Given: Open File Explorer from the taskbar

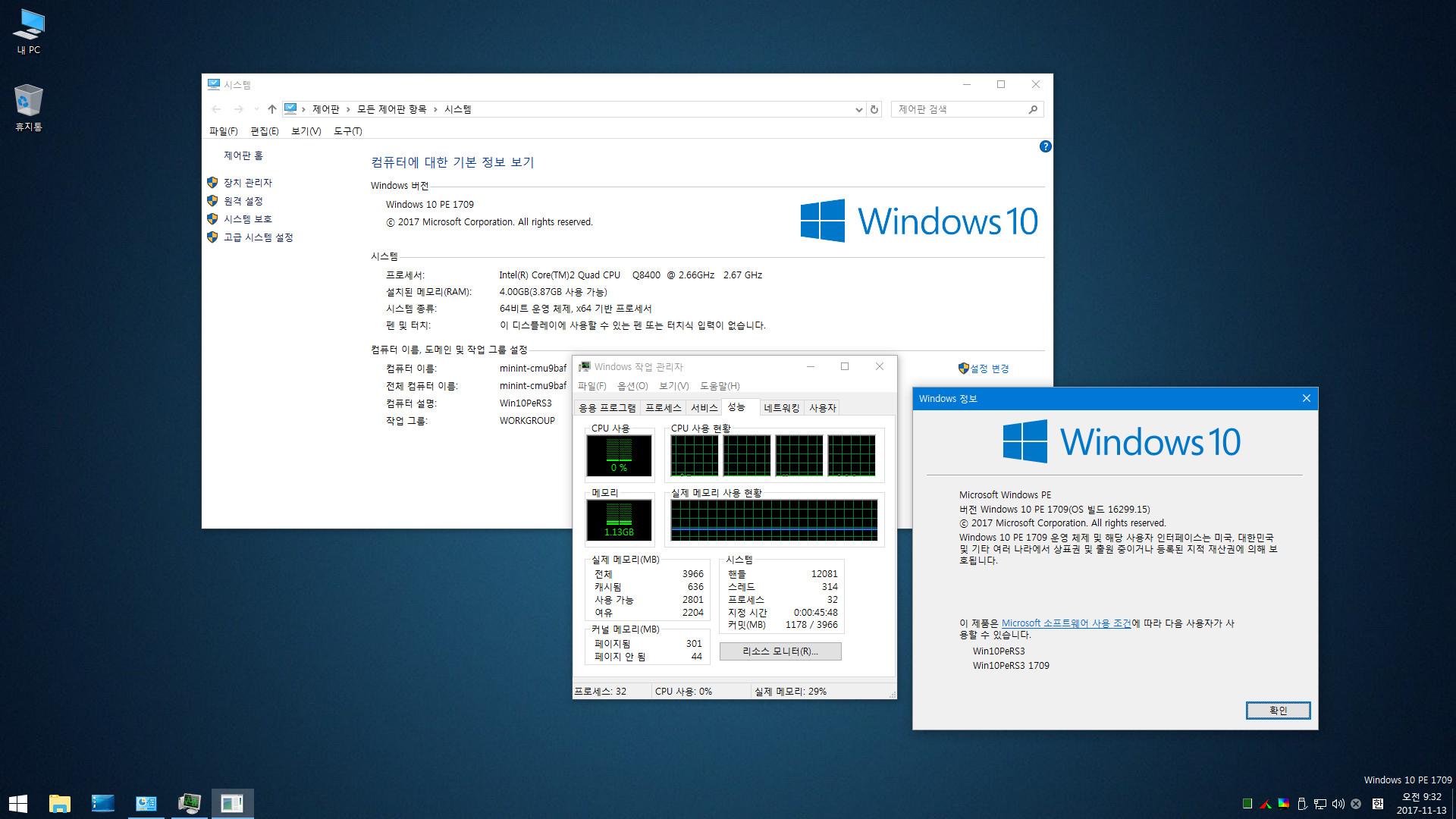Looking at the screenshot, I should pos(60,803).
